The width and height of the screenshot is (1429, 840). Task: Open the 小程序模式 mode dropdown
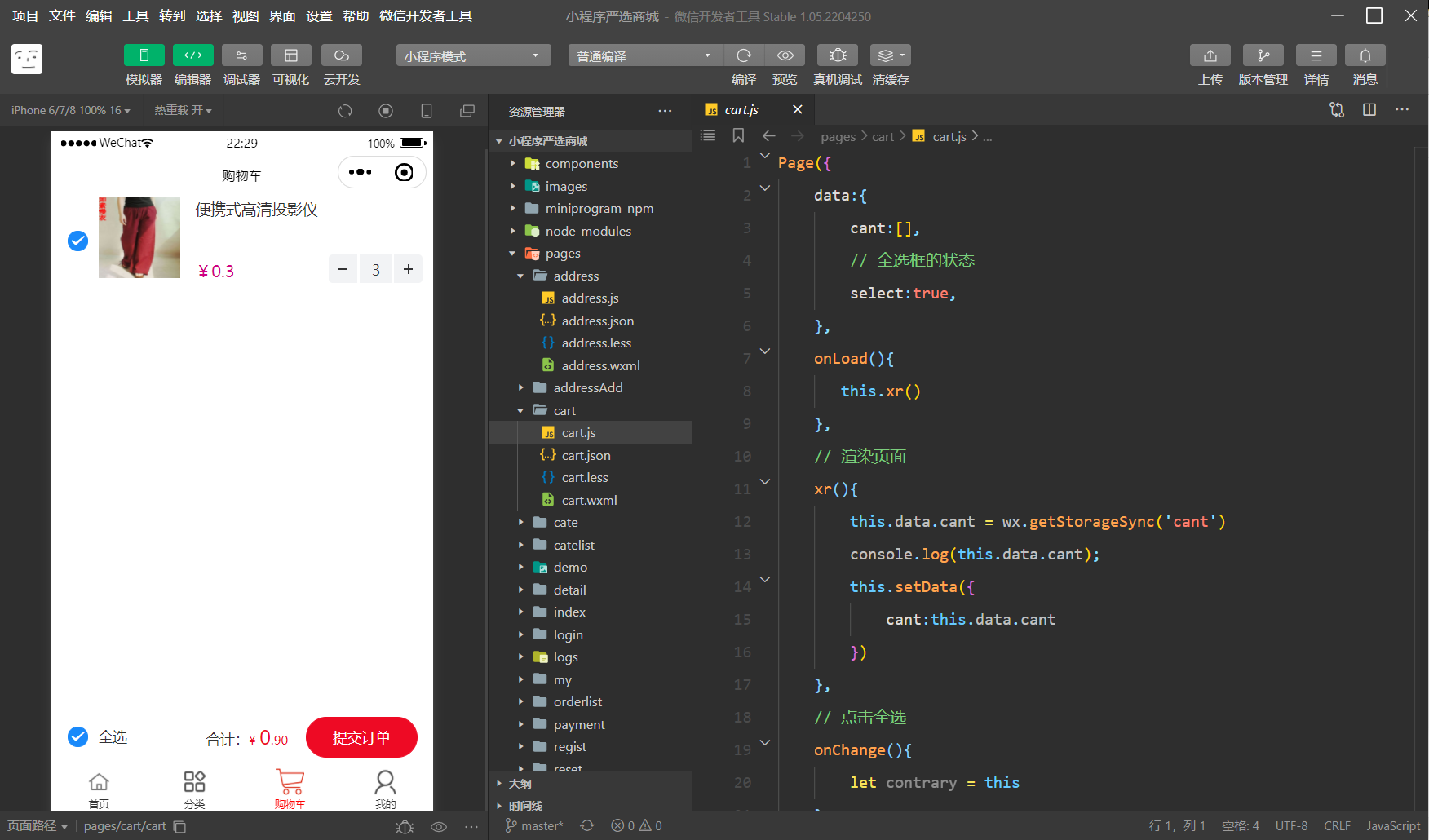[x=474, y=55]
